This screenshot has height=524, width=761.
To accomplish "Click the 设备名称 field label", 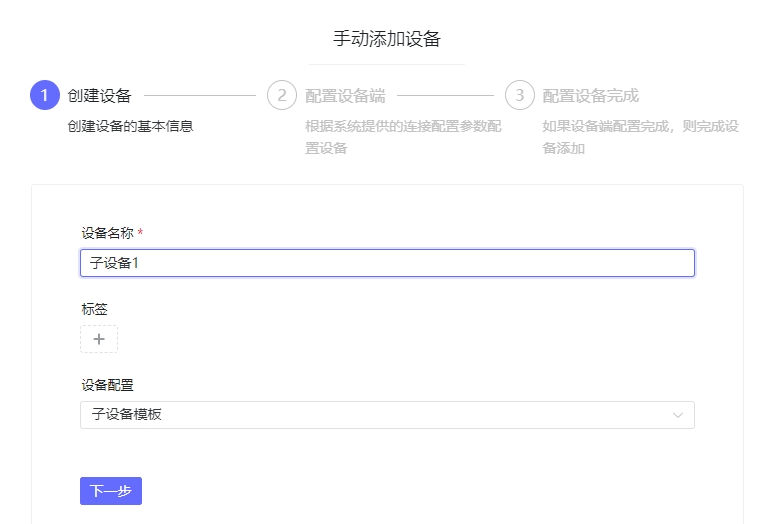I will [x=107, y=233].
